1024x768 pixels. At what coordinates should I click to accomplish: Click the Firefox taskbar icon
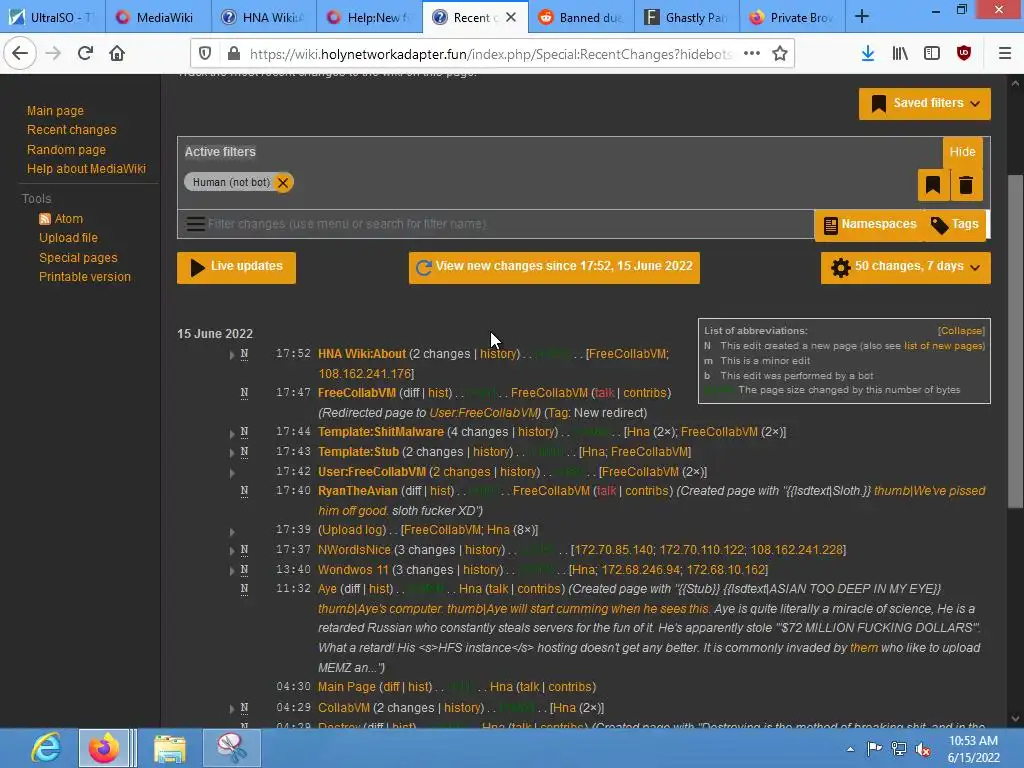pyautogui.click(x=104, y=748)
